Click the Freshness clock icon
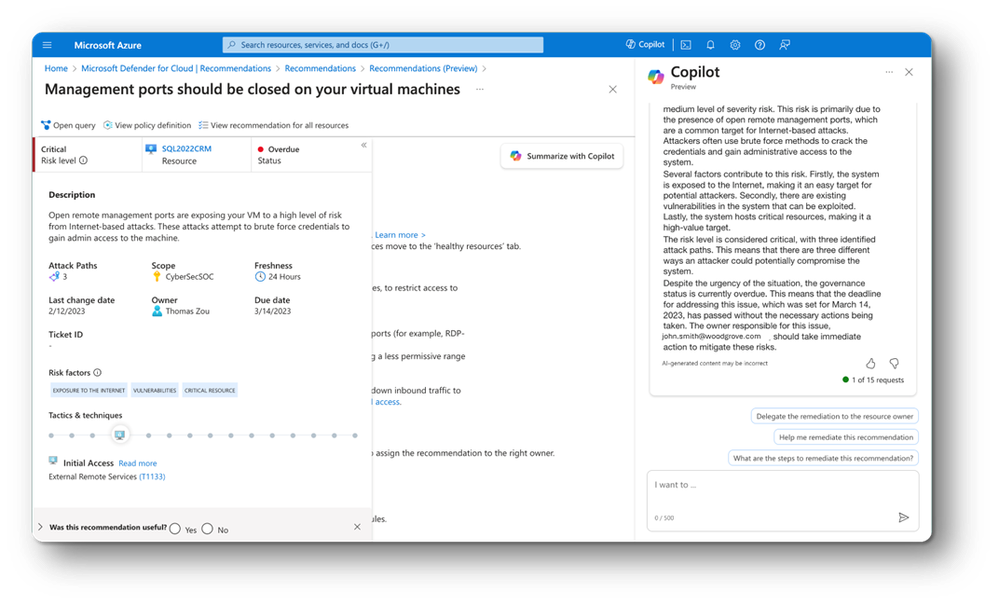 pyautogui.click(x=260, y=276)
